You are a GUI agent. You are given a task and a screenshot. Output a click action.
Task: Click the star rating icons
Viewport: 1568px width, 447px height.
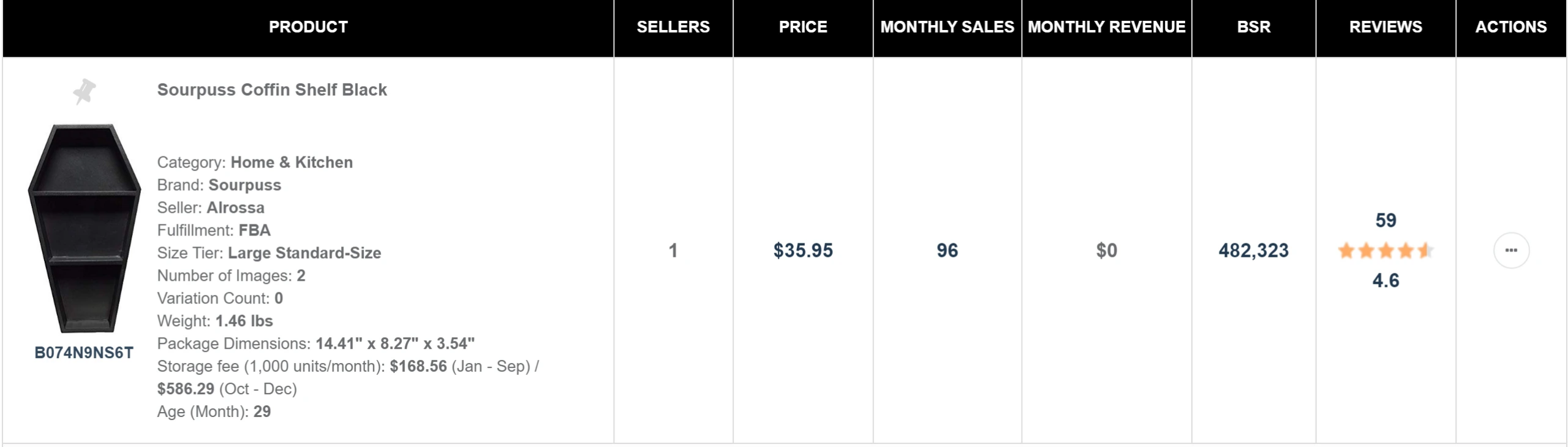[1385, 251]
